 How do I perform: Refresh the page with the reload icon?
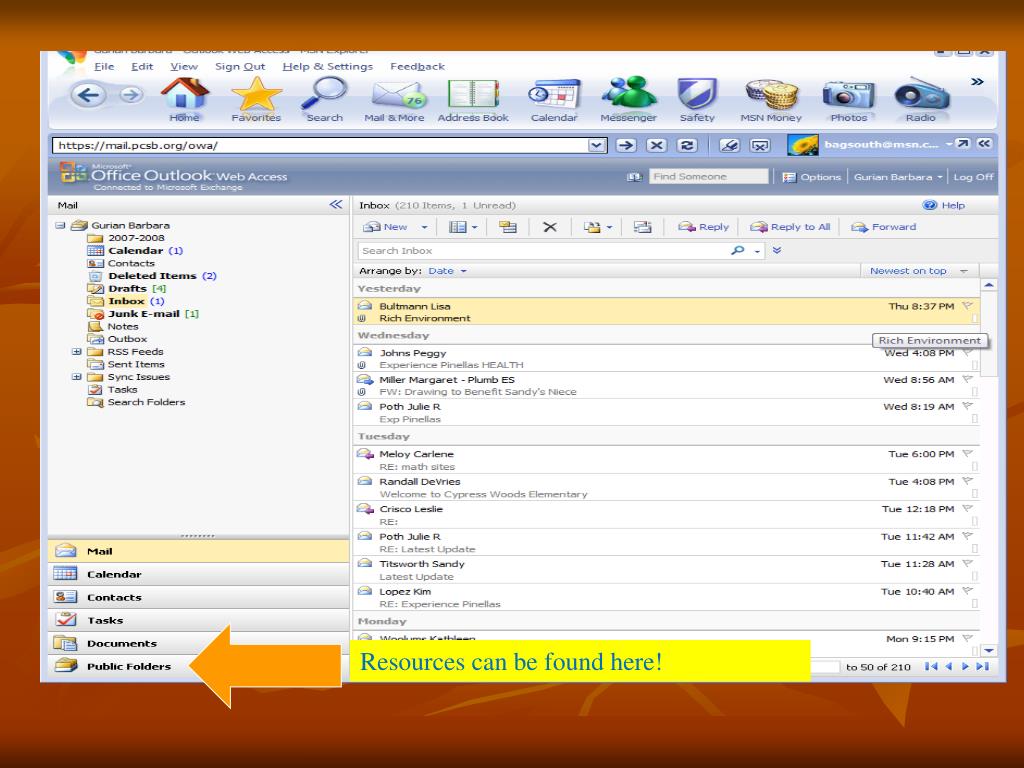click(687, 145)
